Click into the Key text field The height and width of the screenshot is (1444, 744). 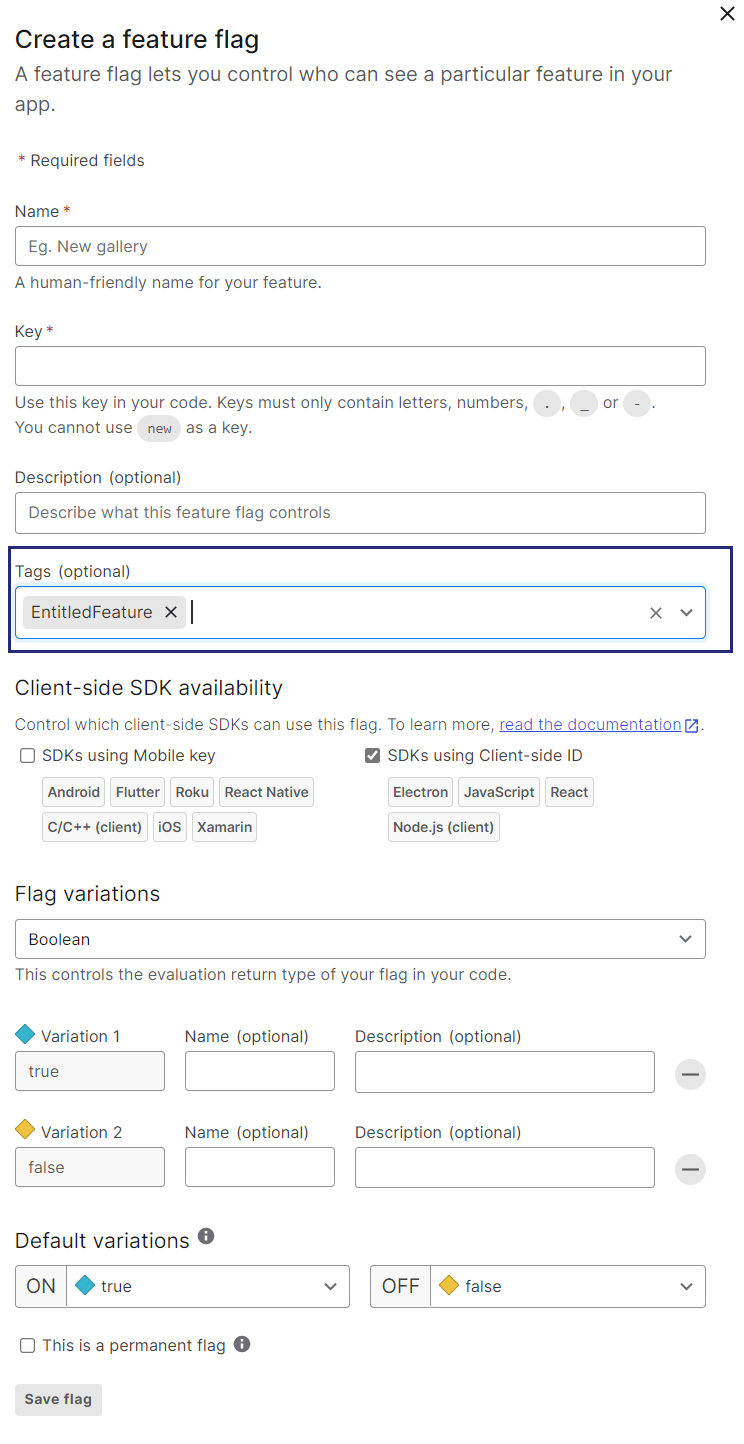point(360,366)
